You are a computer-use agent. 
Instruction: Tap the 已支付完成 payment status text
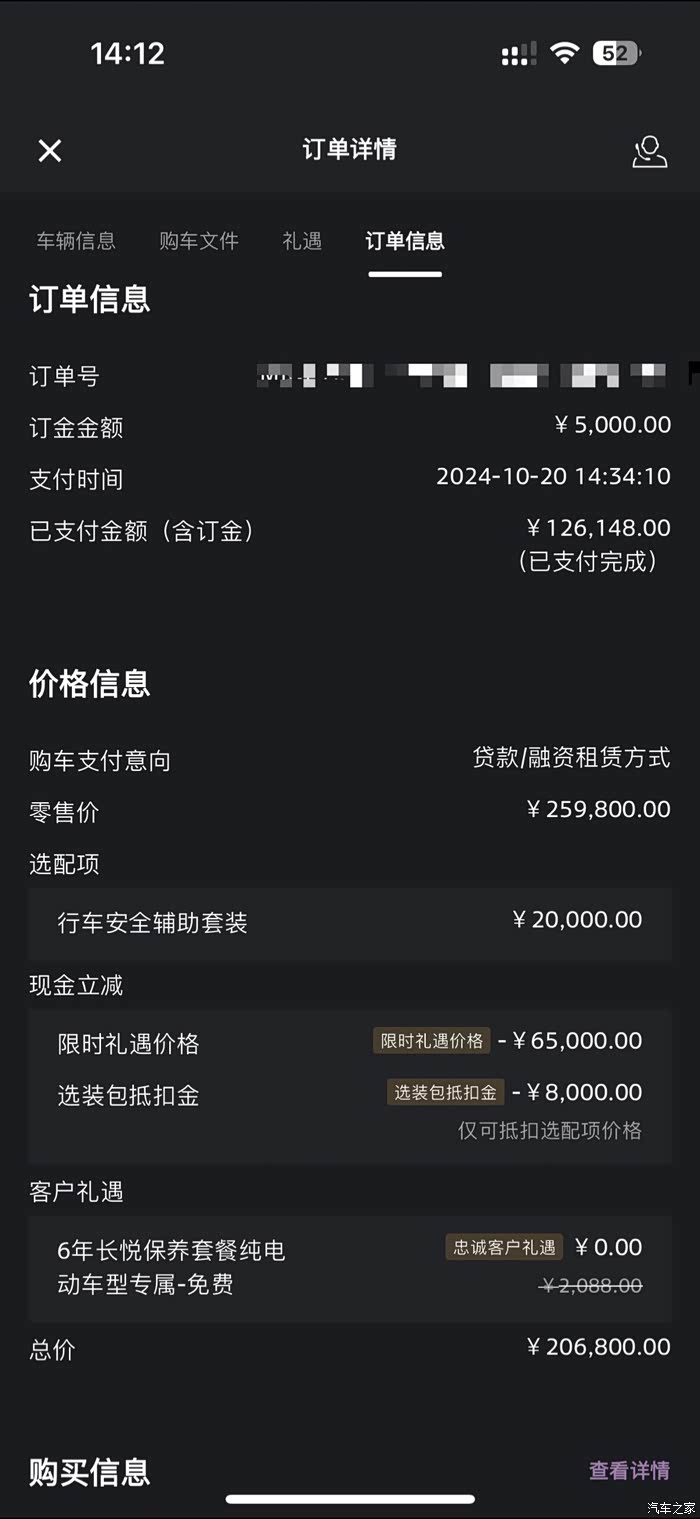coord(587,562)
